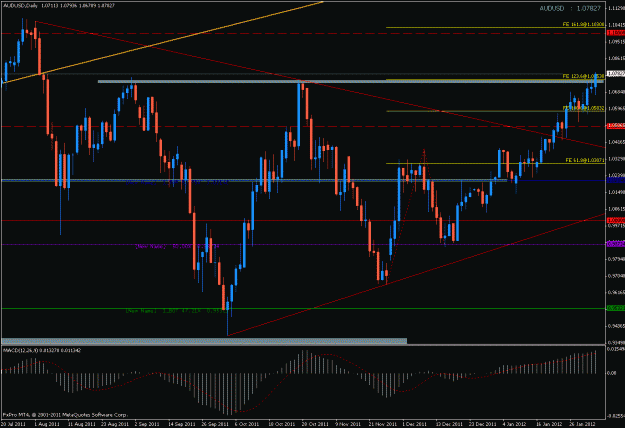Select the FE 161.8 Fibonacci expansion label
The height and width of the screenshot is (428, 625).
(x=583, y=25)
